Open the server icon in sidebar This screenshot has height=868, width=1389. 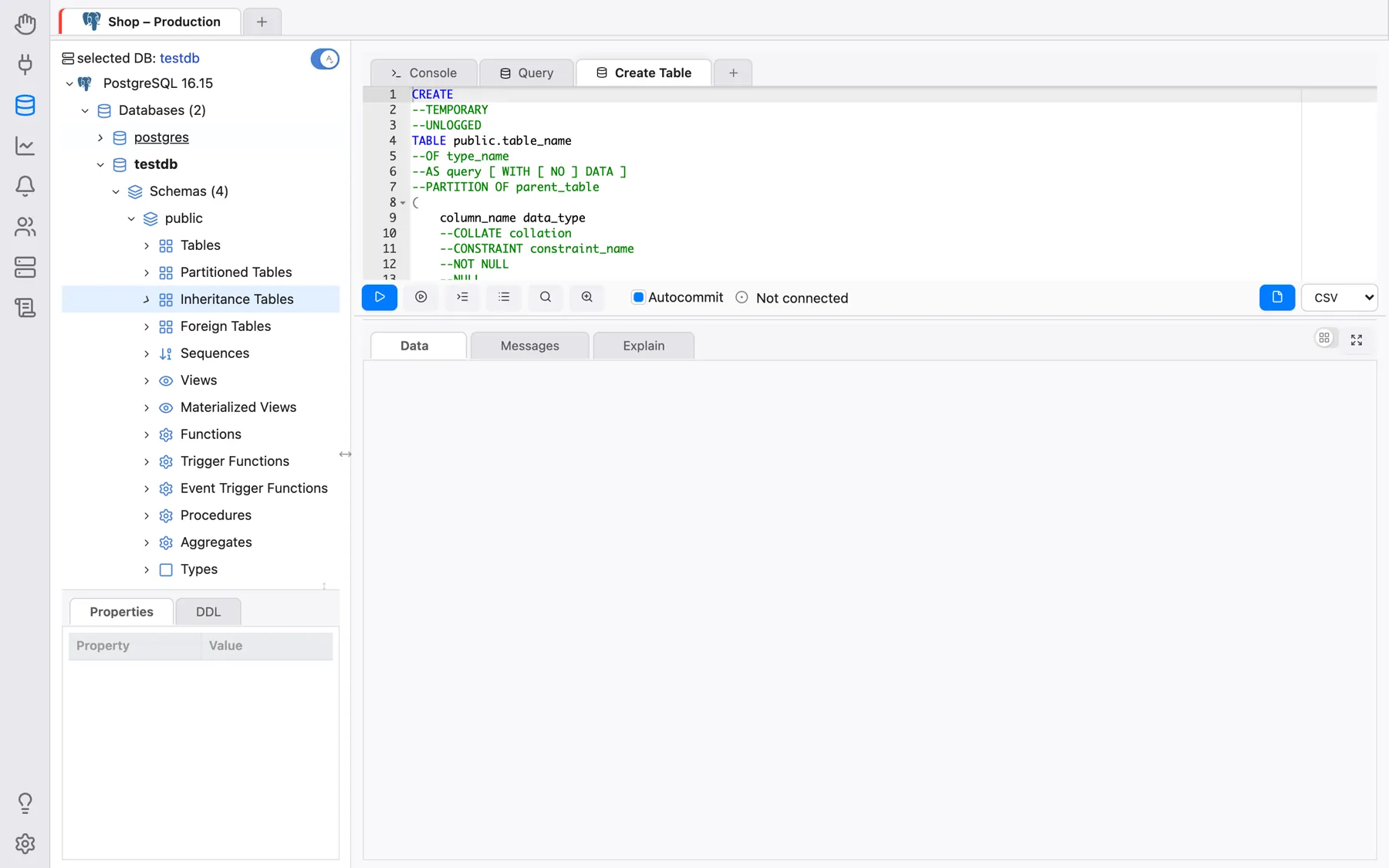[25, 267]
